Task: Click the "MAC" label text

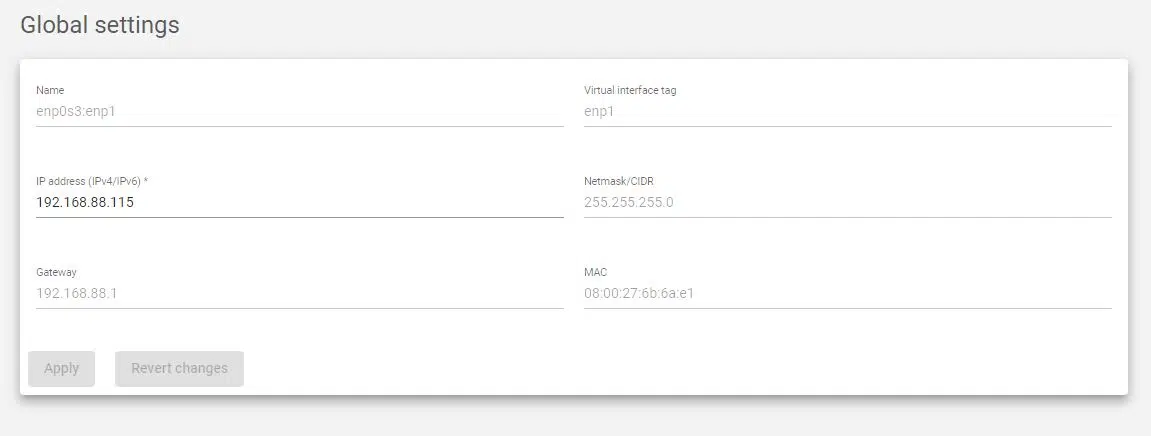Action: coord(595,272)
